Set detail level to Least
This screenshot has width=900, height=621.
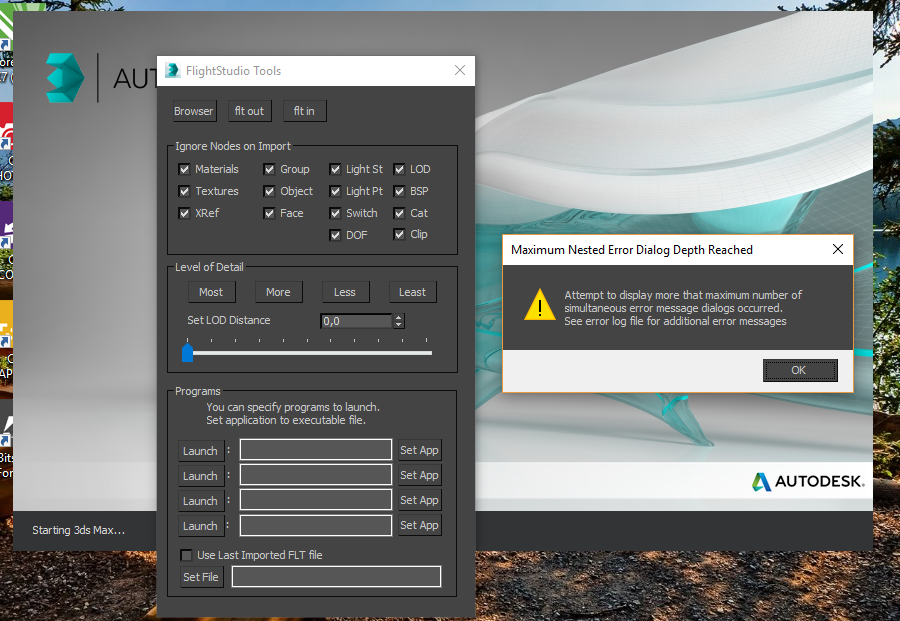coord(412,291)
